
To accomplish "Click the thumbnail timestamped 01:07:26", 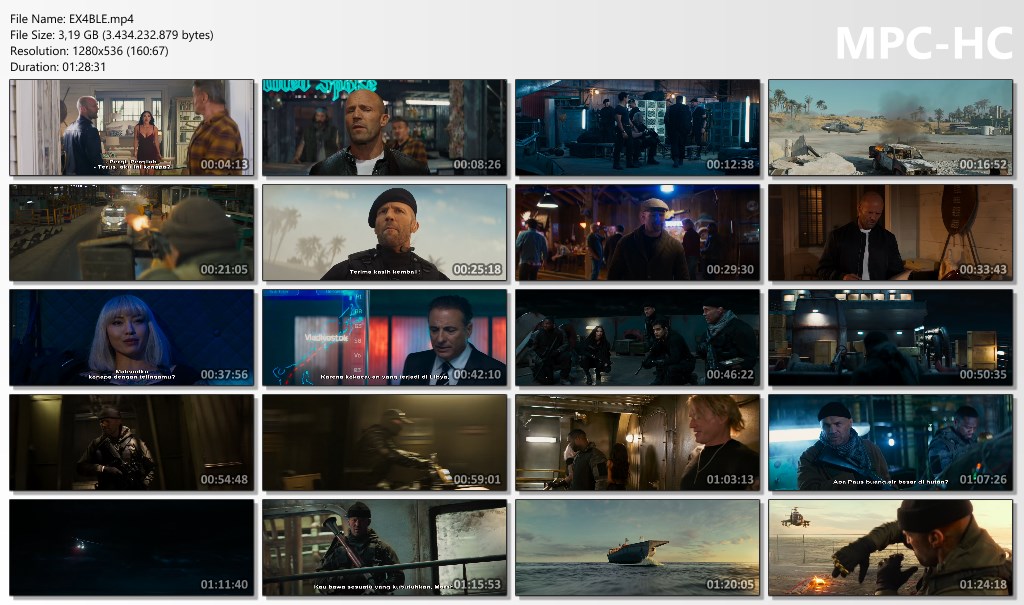I will (891, 443).
